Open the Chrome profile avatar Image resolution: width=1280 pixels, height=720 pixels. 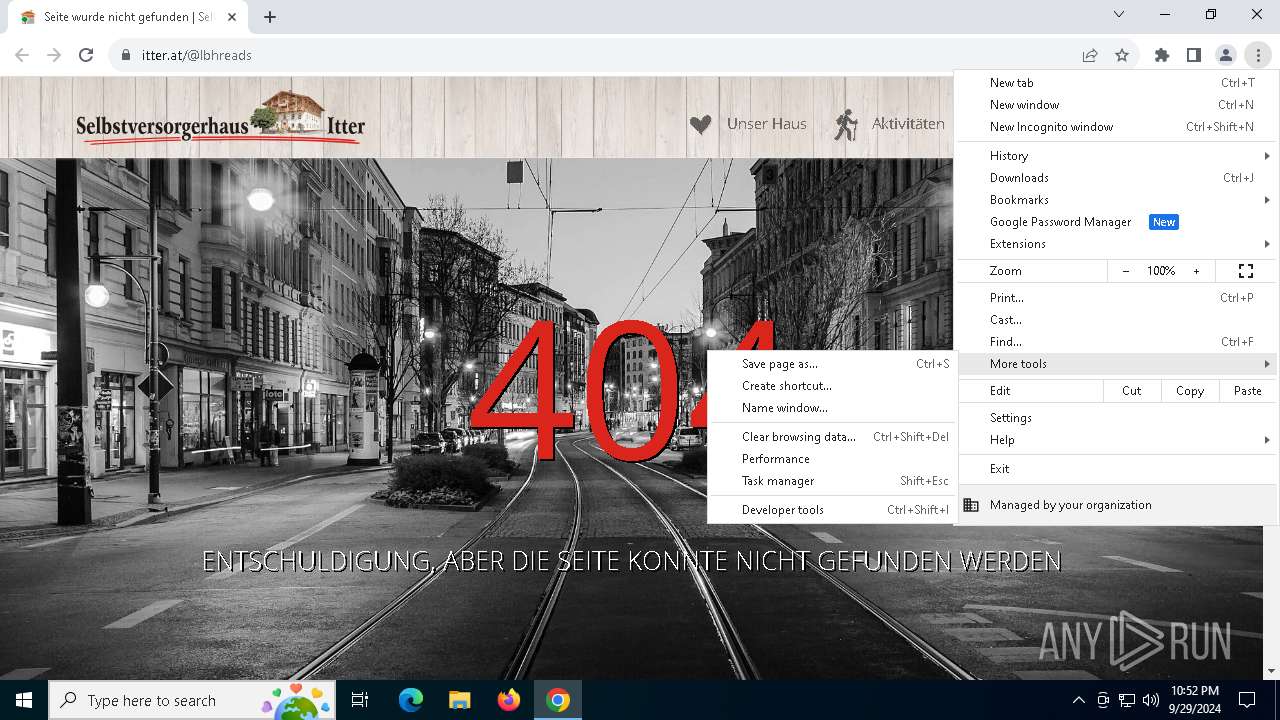pyautogui.click(x=1226, y=55)
